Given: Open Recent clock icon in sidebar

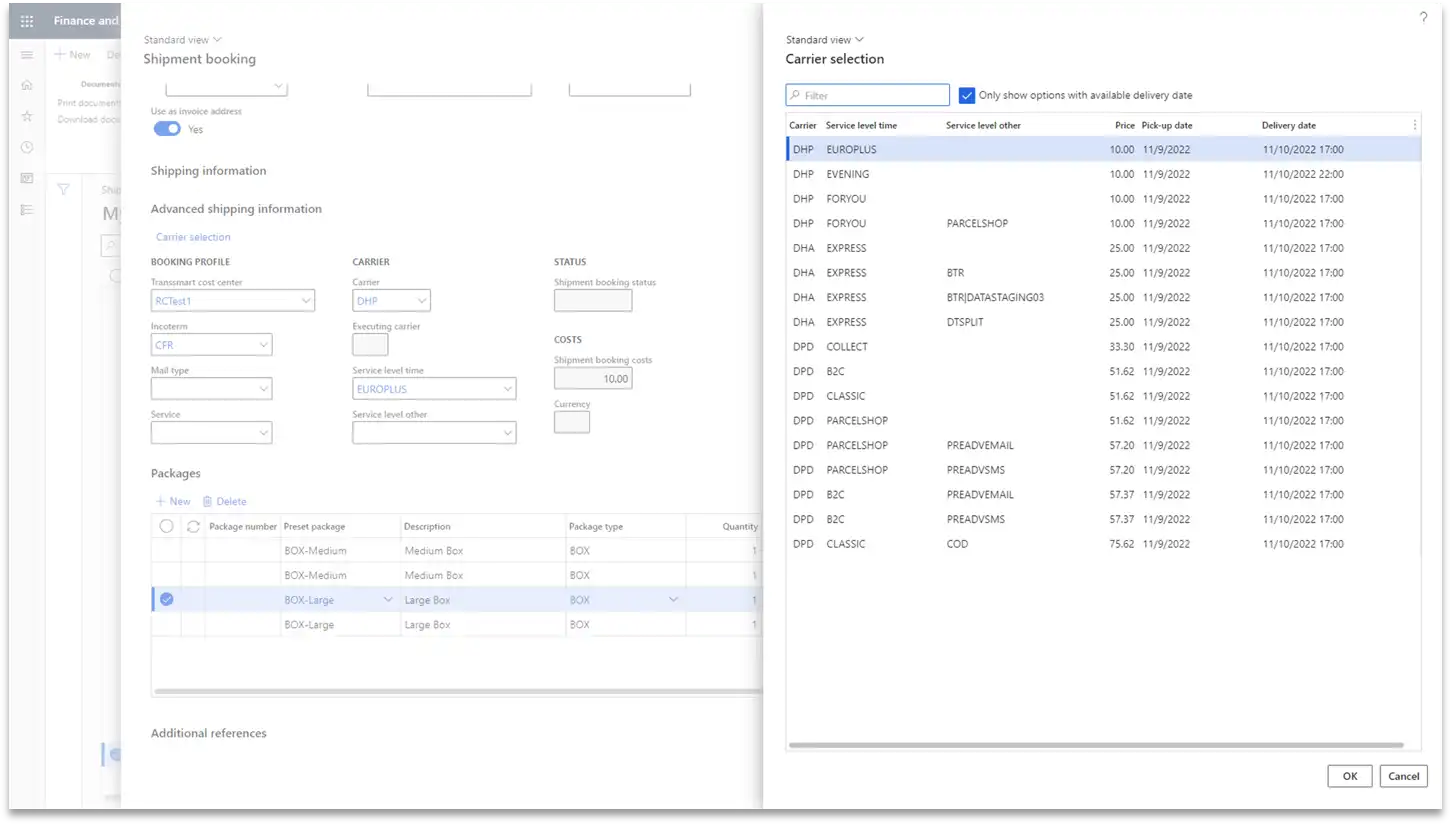Looking at the screenshot, I should tap(27, 147).
